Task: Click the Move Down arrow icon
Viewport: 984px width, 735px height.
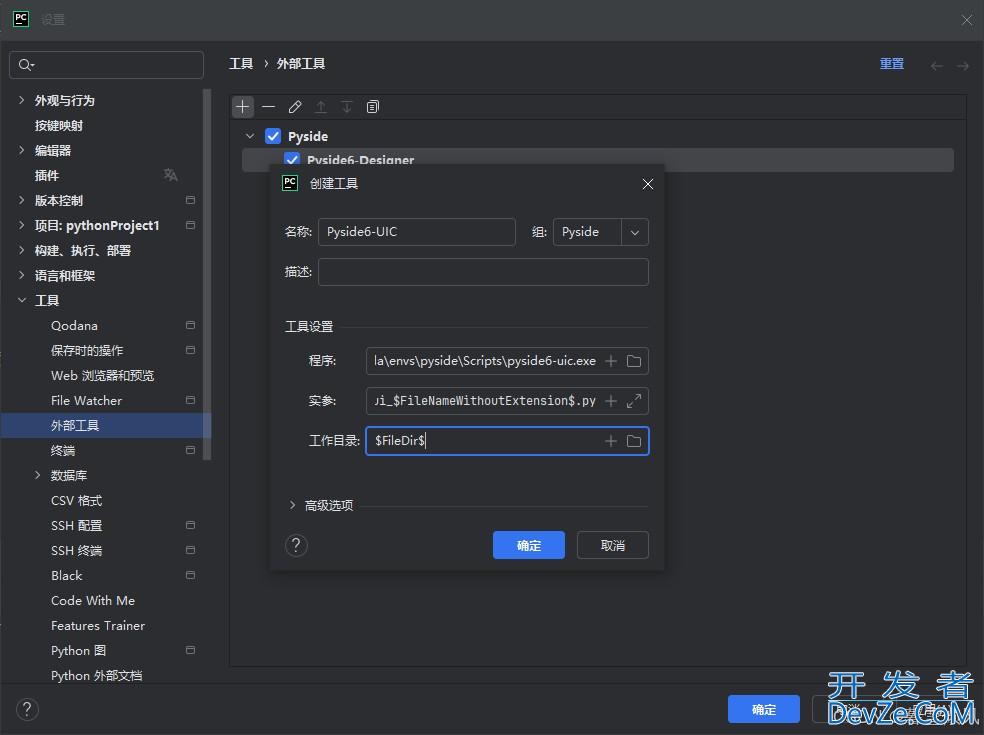Action: pyautogui.click(x=347, y=107)
